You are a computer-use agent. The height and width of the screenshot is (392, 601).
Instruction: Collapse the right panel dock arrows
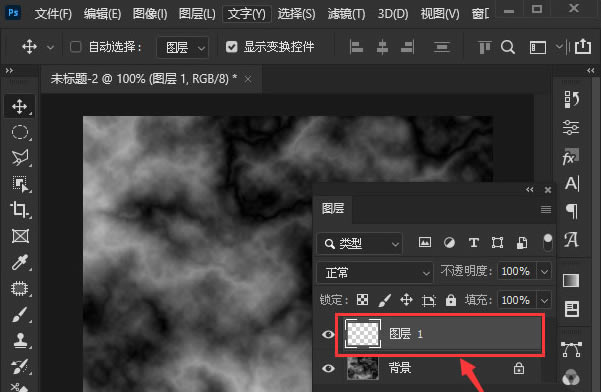click(591, 71)
